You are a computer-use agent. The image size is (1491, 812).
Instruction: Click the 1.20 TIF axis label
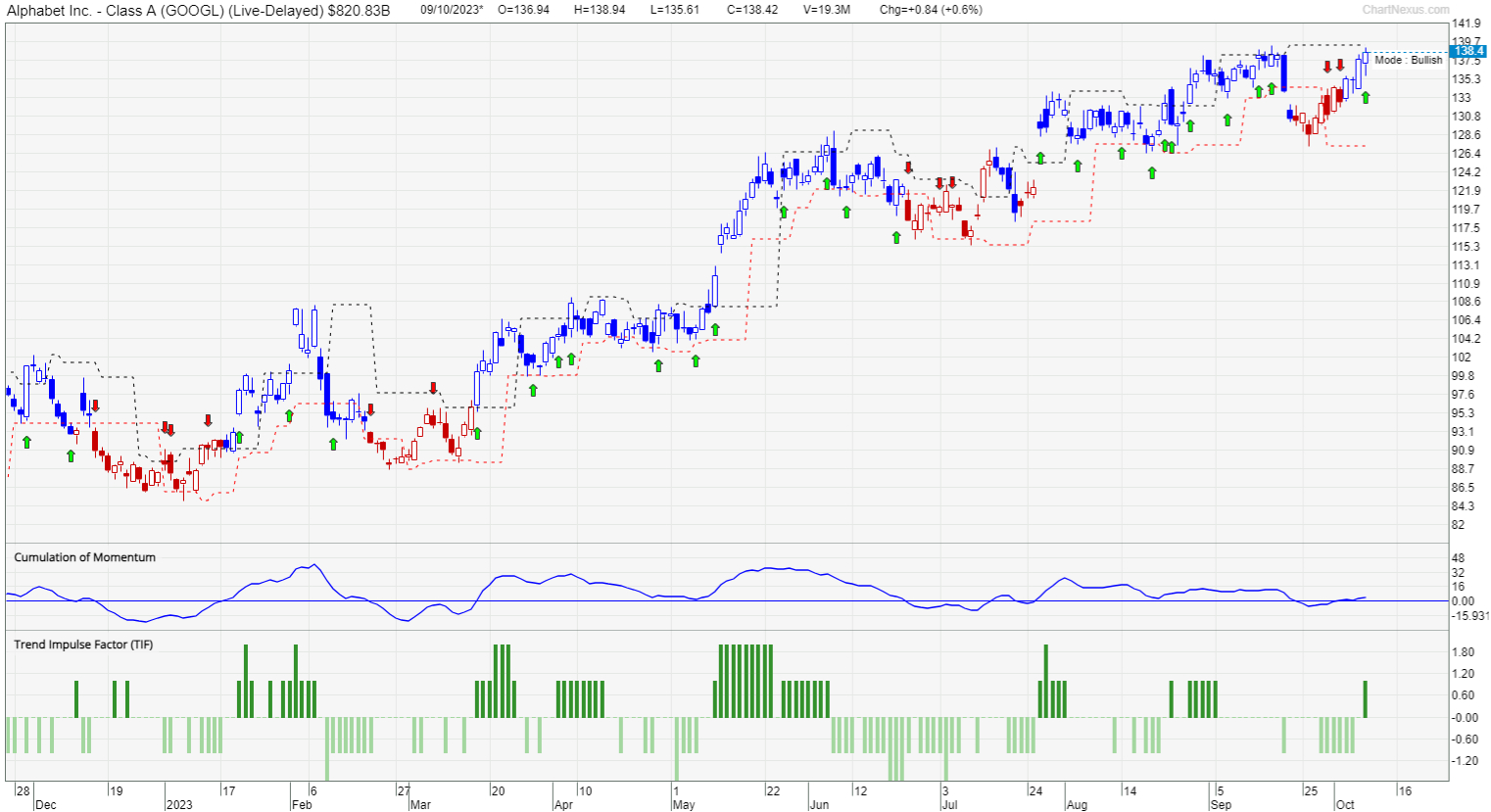(x=1464, y=674)
